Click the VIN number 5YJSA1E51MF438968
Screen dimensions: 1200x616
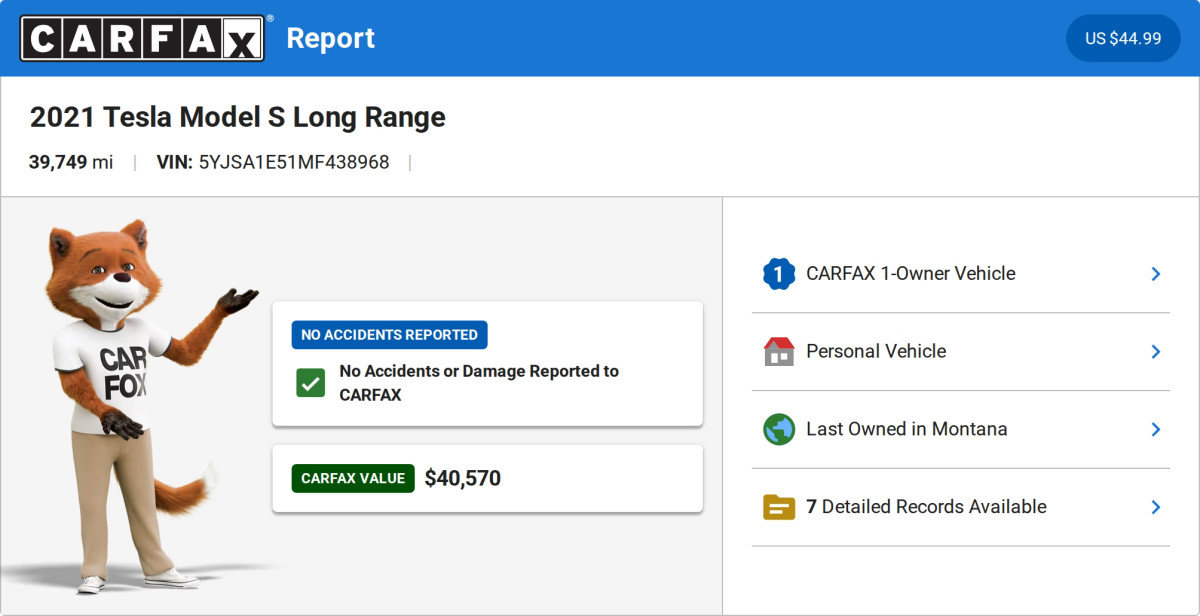[x=294, y=162]
